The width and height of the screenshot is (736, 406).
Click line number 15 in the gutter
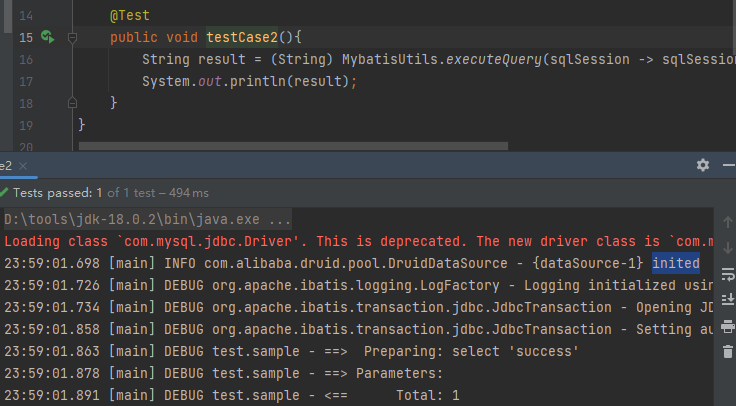[x=25, y=38]
